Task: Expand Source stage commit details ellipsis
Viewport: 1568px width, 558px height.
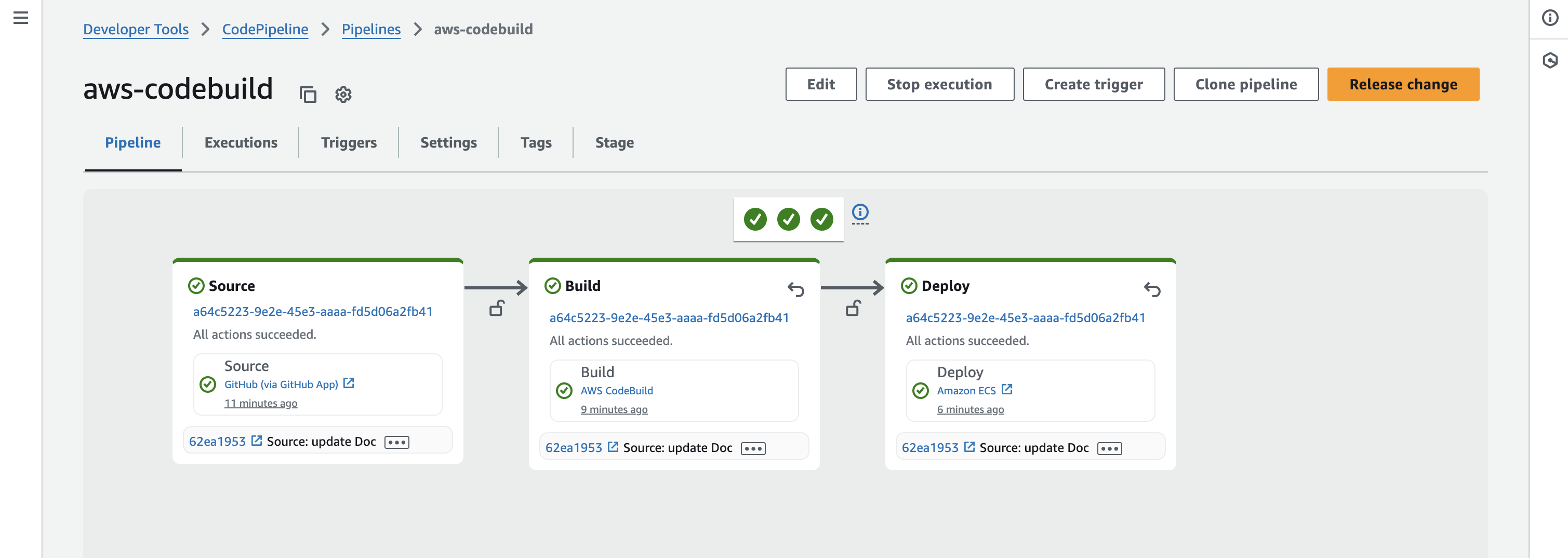Action: (397, 442)
